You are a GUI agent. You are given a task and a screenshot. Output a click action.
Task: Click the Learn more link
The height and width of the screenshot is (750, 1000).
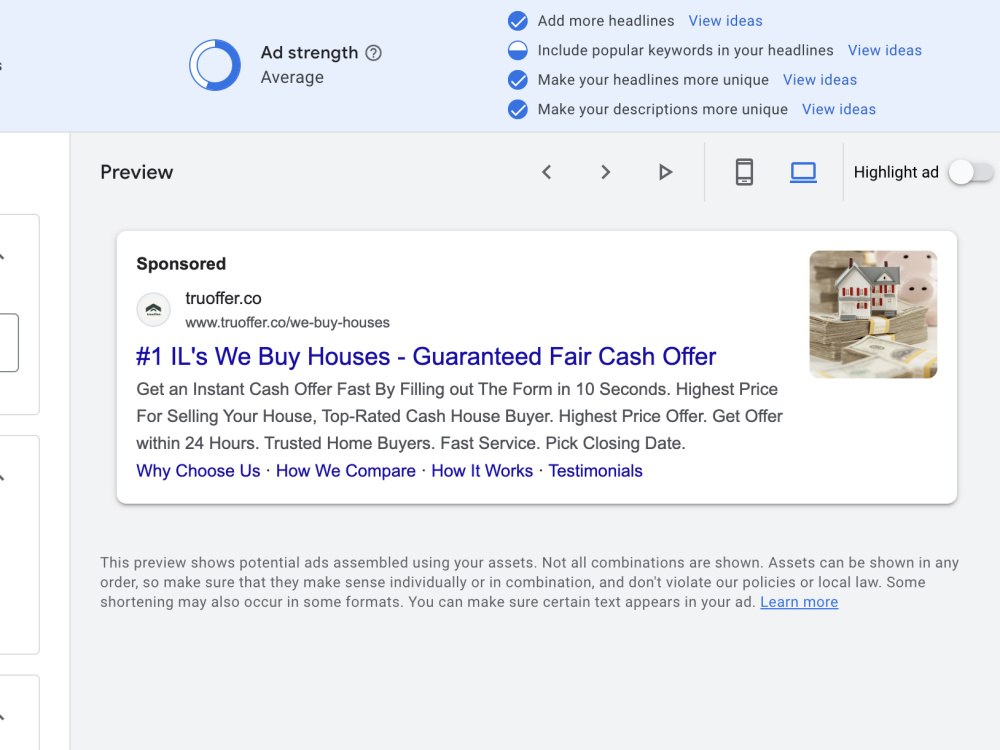pyautogui.click(x=799, y=602)
